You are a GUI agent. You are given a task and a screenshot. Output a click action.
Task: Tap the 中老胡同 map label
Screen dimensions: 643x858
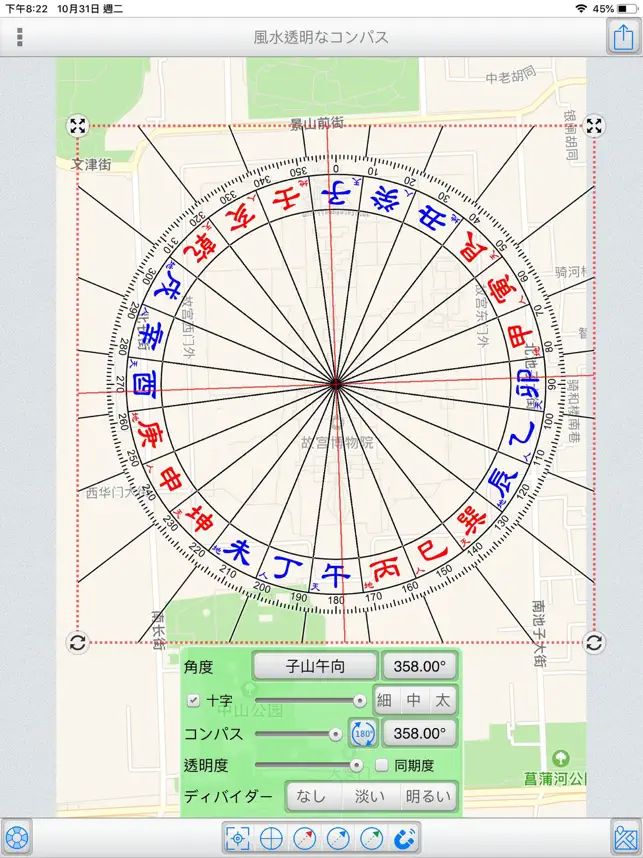tap(511, 75)
